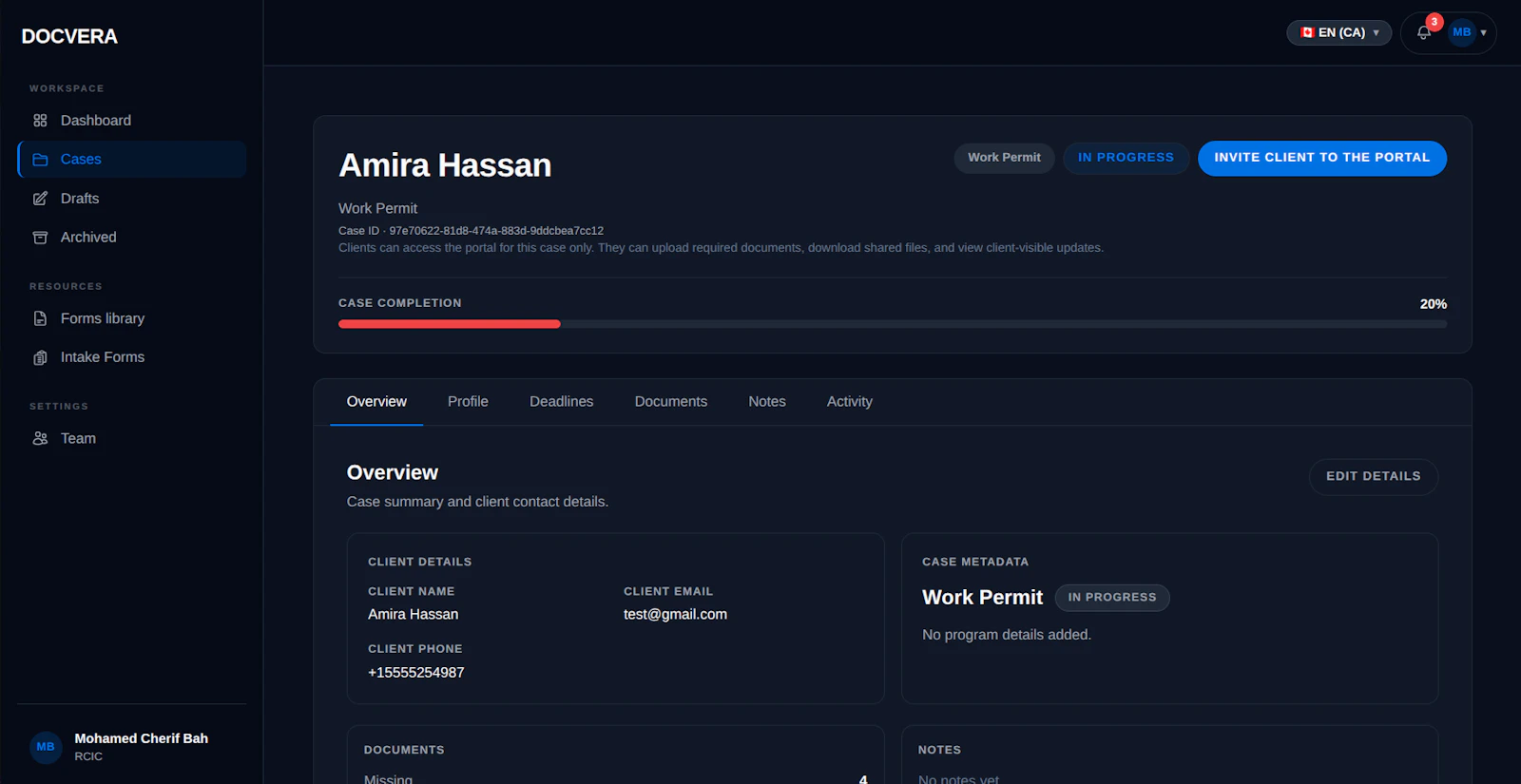Go to Drafts in sidebar
This screenshot has width=1521, height=784.
(131, 199)
